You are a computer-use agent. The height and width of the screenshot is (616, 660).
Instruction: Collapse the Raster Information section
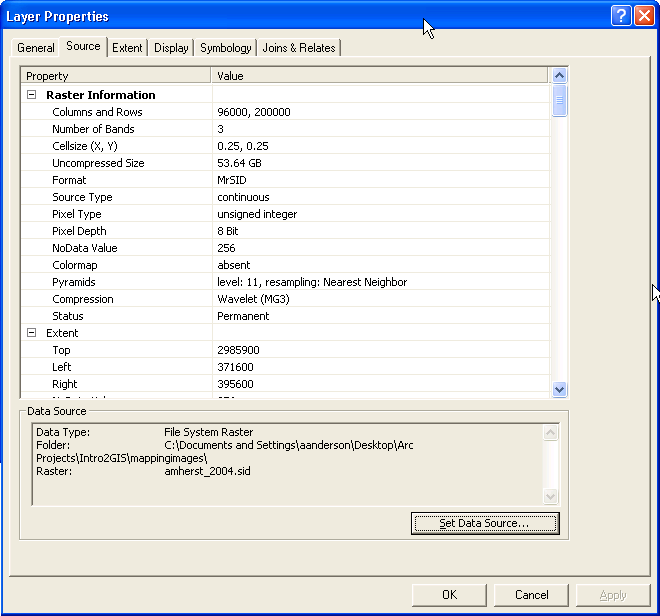(31, 95)
